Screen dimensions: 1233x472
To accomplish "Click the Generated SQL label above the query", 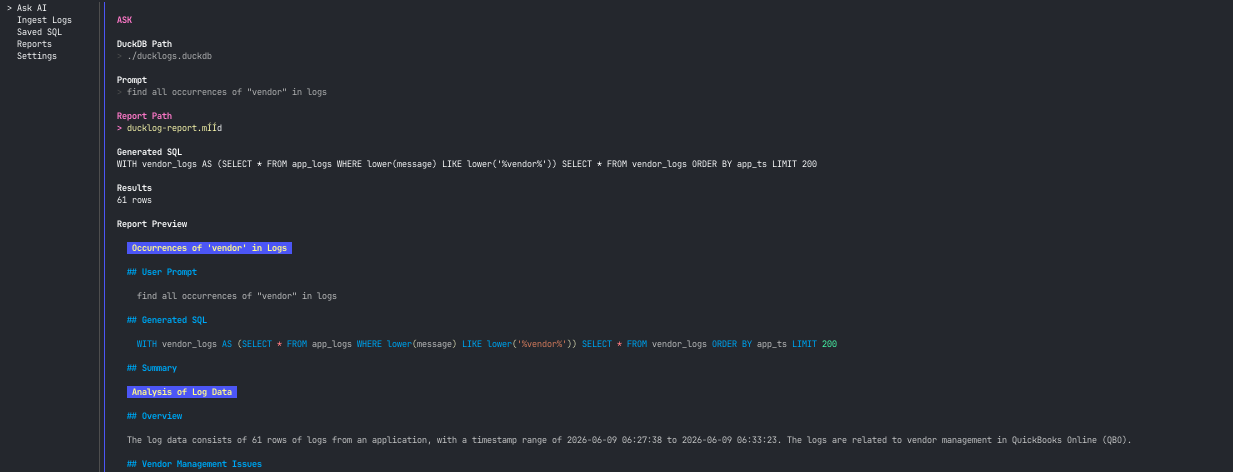I will [x=149, y=152].
